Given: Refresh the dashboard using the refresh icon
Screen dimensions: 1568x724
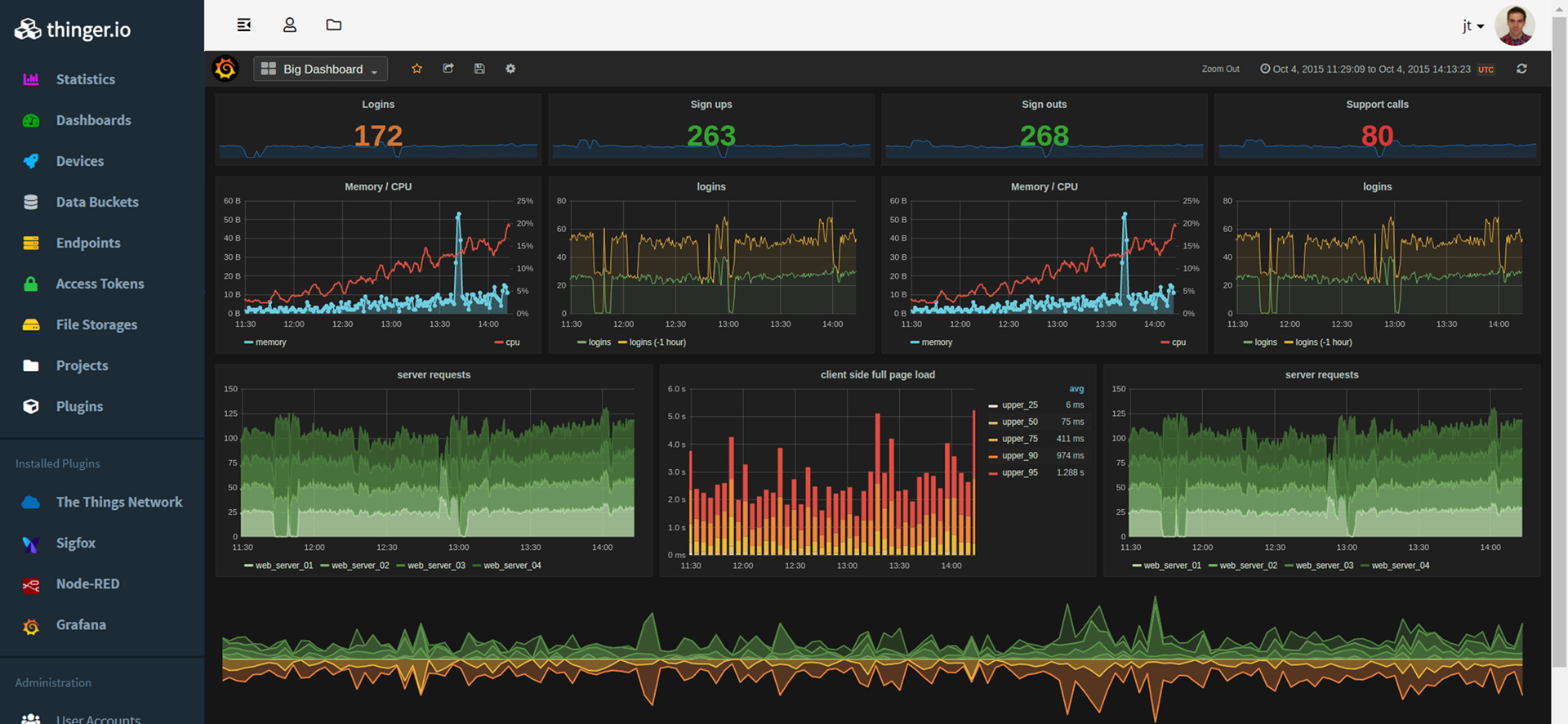Looking at the screenshot, I should coord(1521,69).
